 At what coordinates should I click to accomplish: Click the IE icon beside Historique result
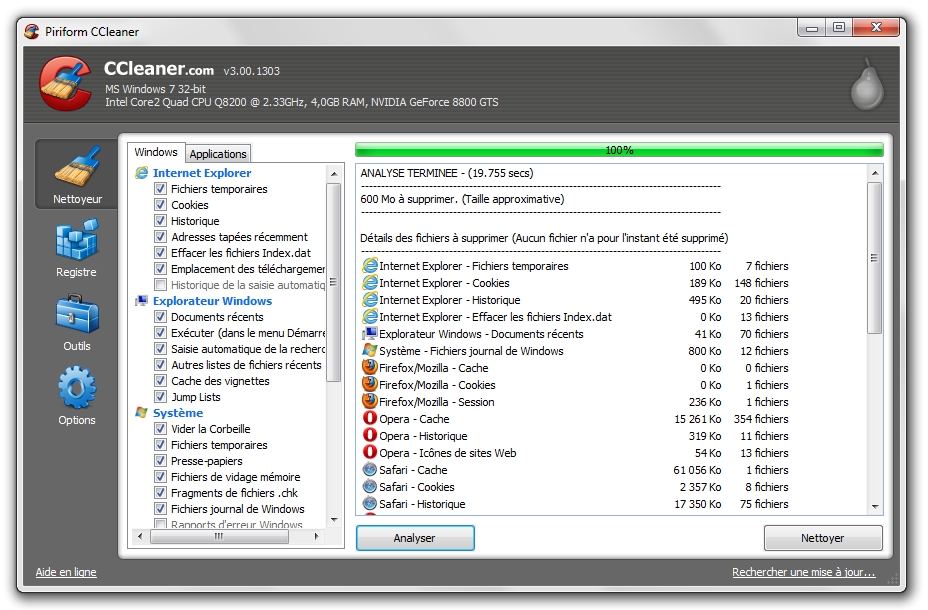tap(370, 299)
